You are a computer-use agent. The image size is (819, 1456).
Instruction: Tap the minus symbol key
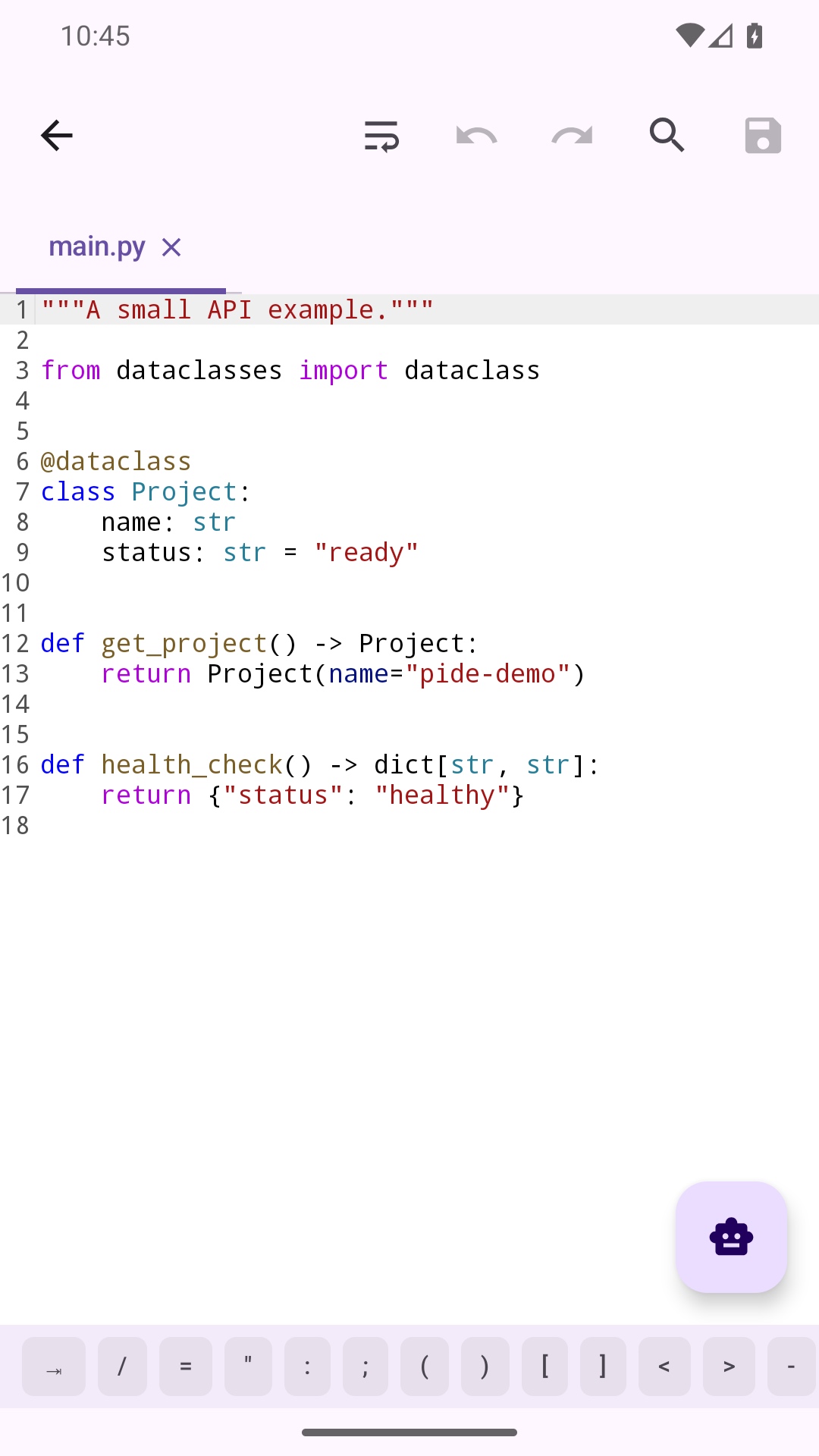[791, 1367]
